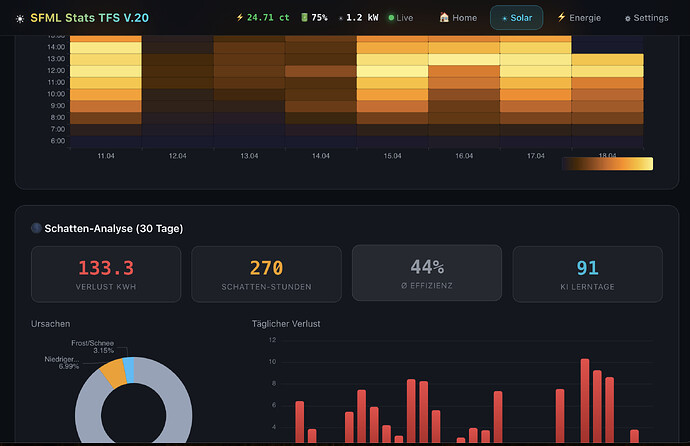Click the house icon in Home tab
The width and height of the screenshot is (690, 446).
point(444,17)
